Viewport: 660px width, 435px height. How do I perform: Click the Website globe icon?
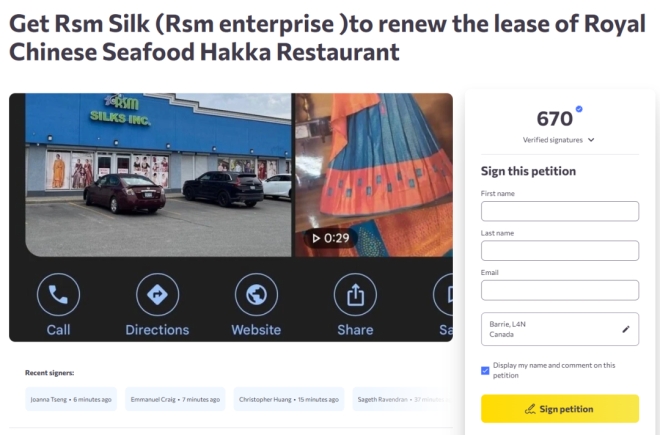(x=256, y=294)
